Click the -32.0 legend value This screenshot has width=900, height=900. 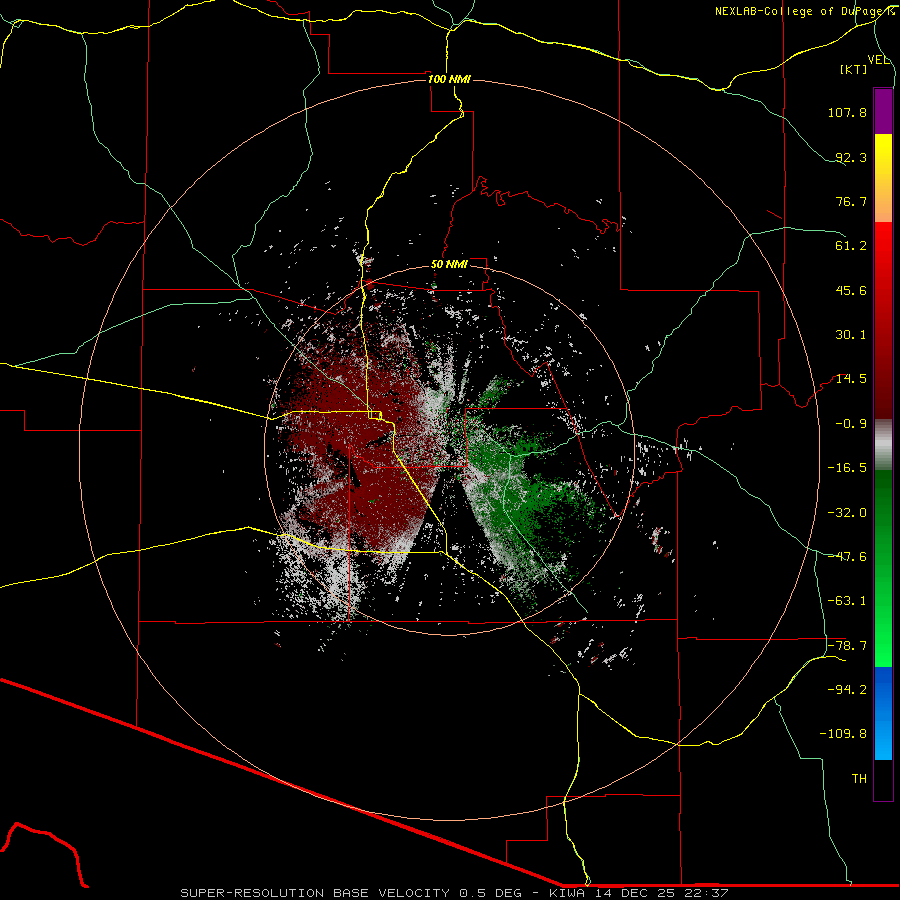(x=847, y=513)
